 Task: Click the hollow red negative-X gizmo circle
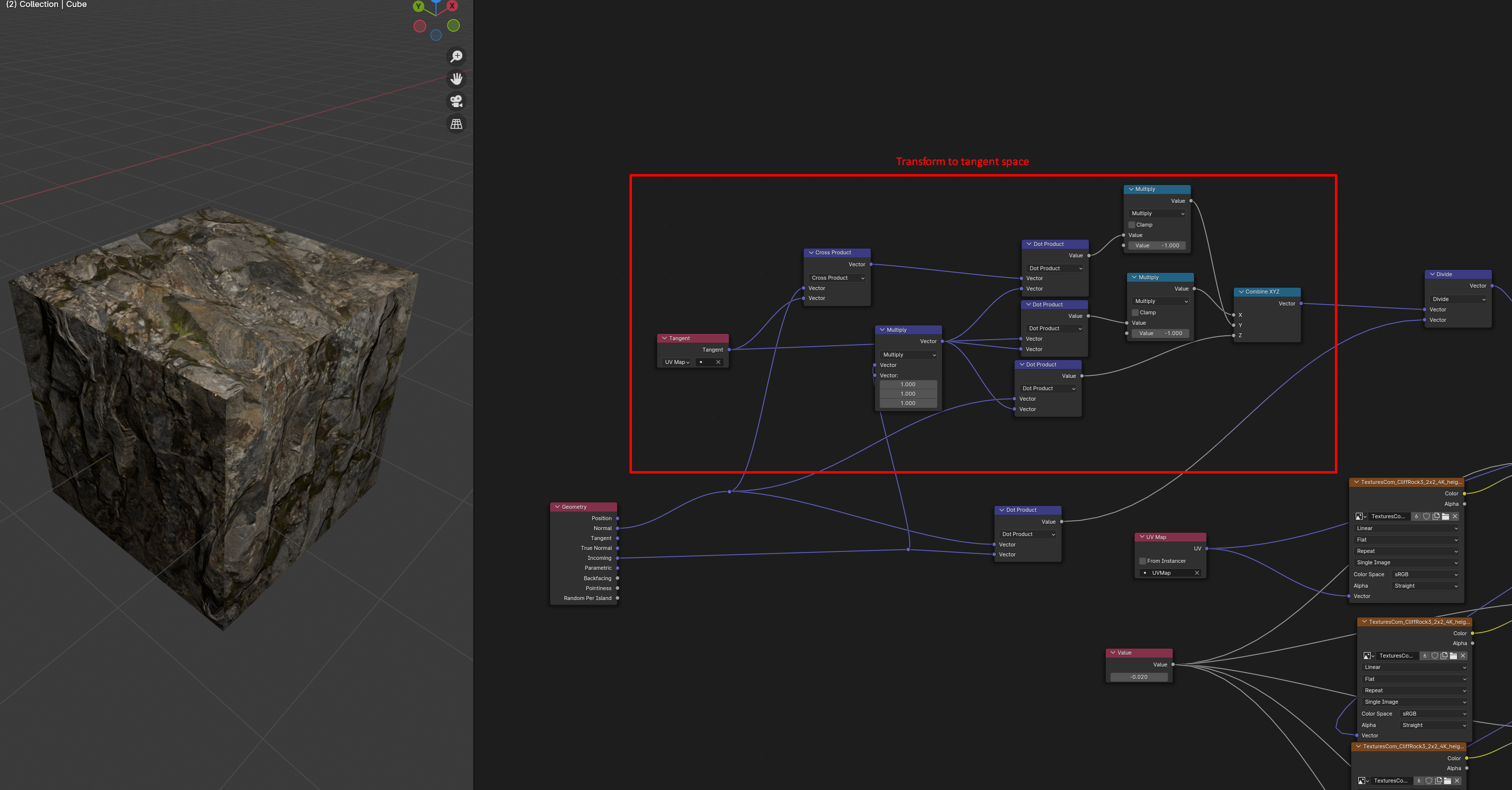point(420,26)
